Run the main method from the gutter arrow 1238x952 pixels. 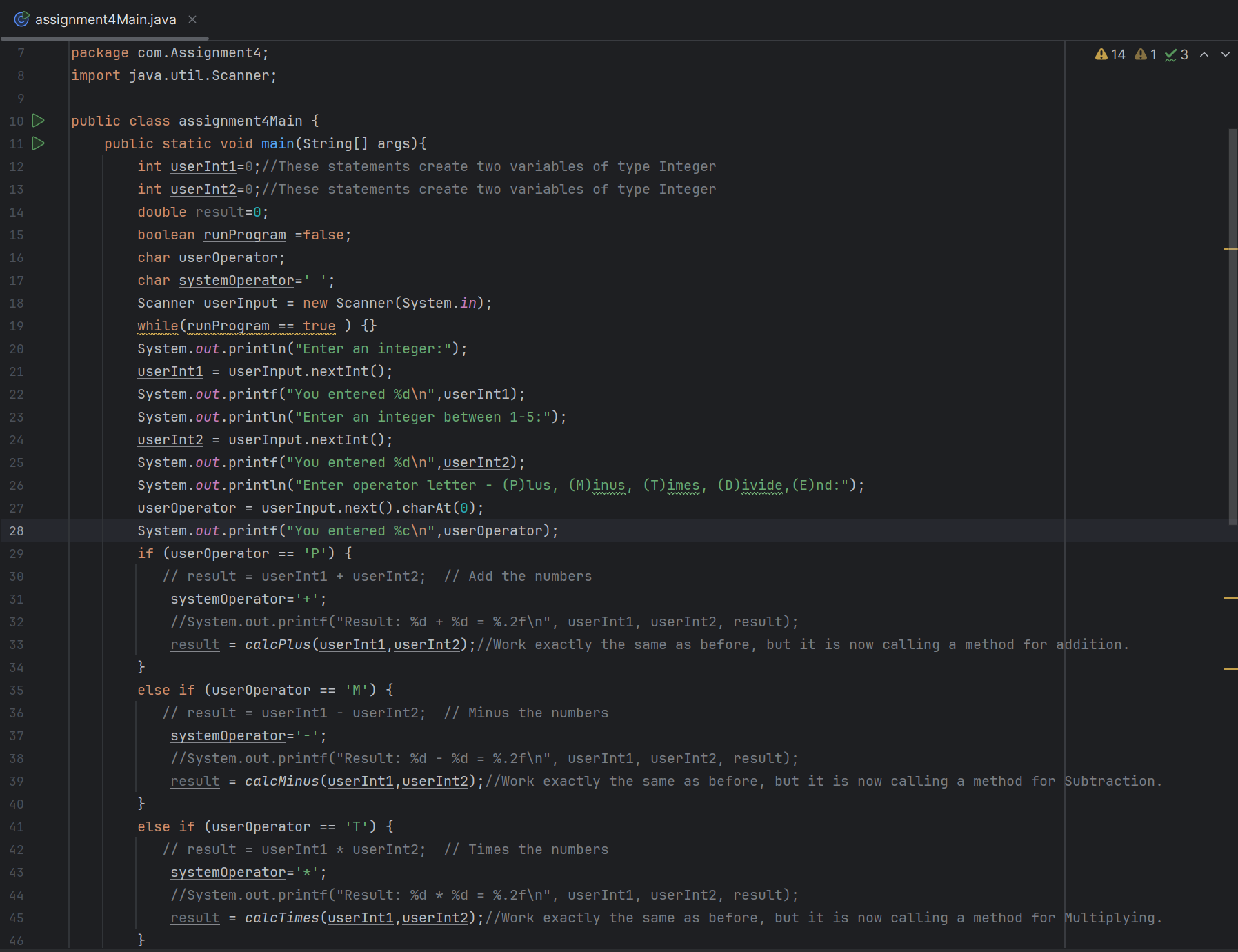pos(39,143)
